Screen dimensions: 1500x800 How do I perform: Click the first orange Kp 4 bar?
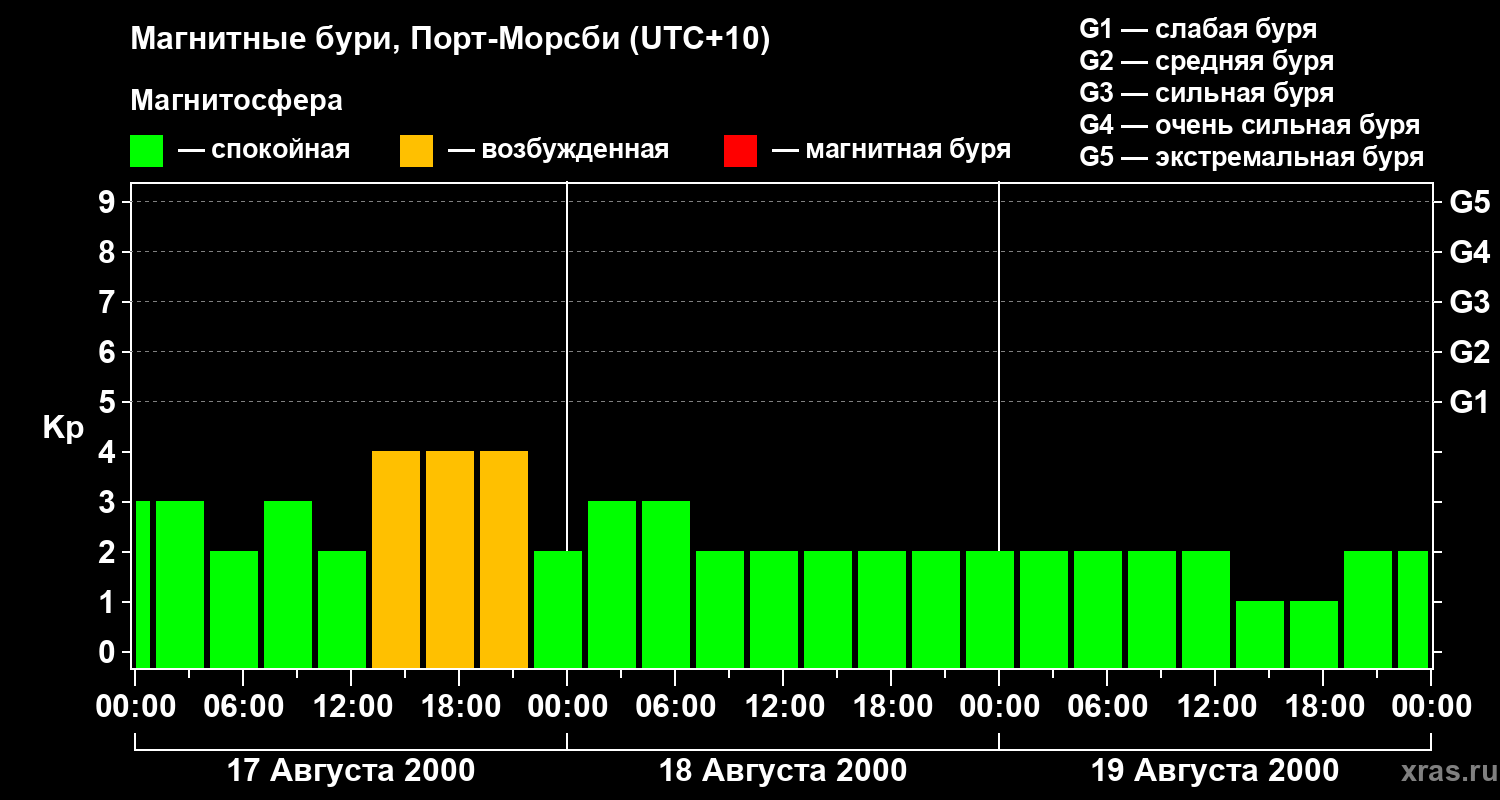pyautogui.click(x=396, y=559)
